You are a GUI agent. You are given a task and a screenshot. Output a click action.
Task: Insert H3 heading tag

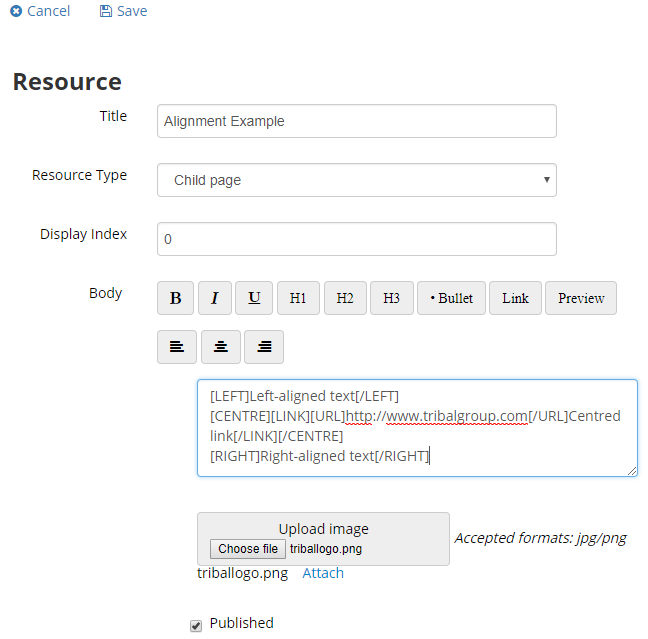[x=391, y=298]
